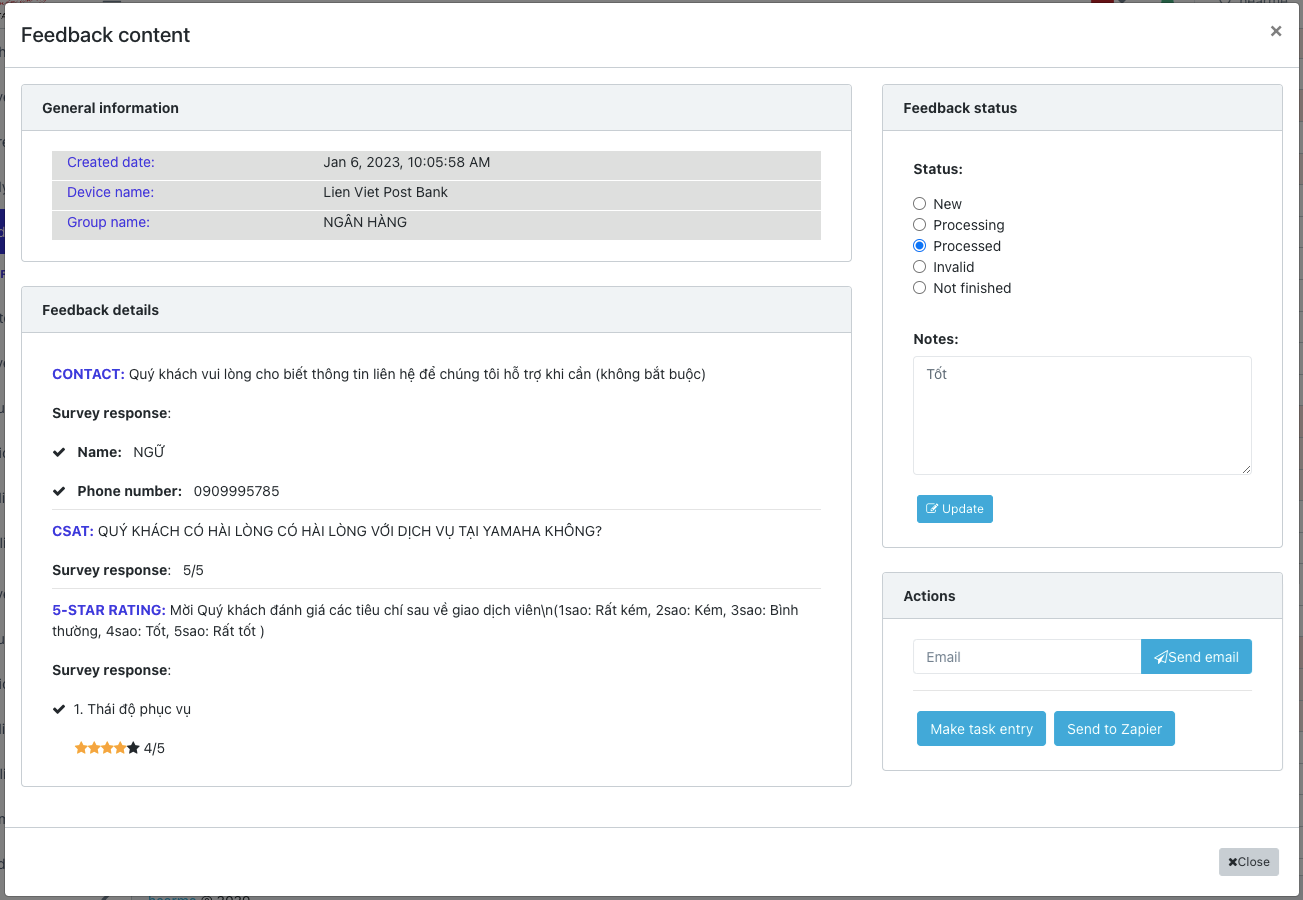1303x900 pixels.
Task: Click the CONTACT question label
Action: [x=88, y=374]
